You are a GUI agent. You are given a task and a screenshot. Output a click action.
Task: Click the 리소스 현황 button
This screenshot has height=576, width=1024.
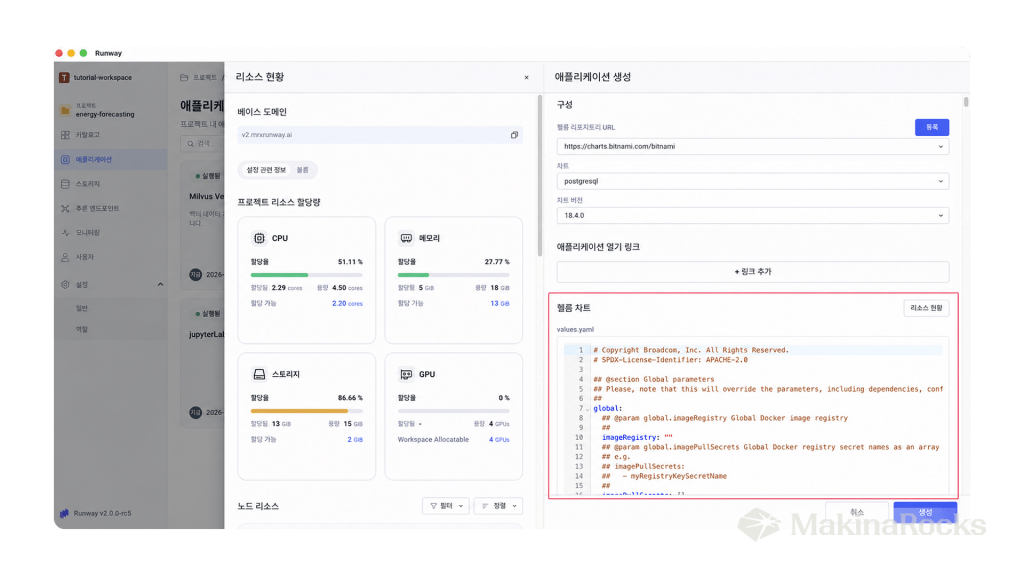[926, 308]
